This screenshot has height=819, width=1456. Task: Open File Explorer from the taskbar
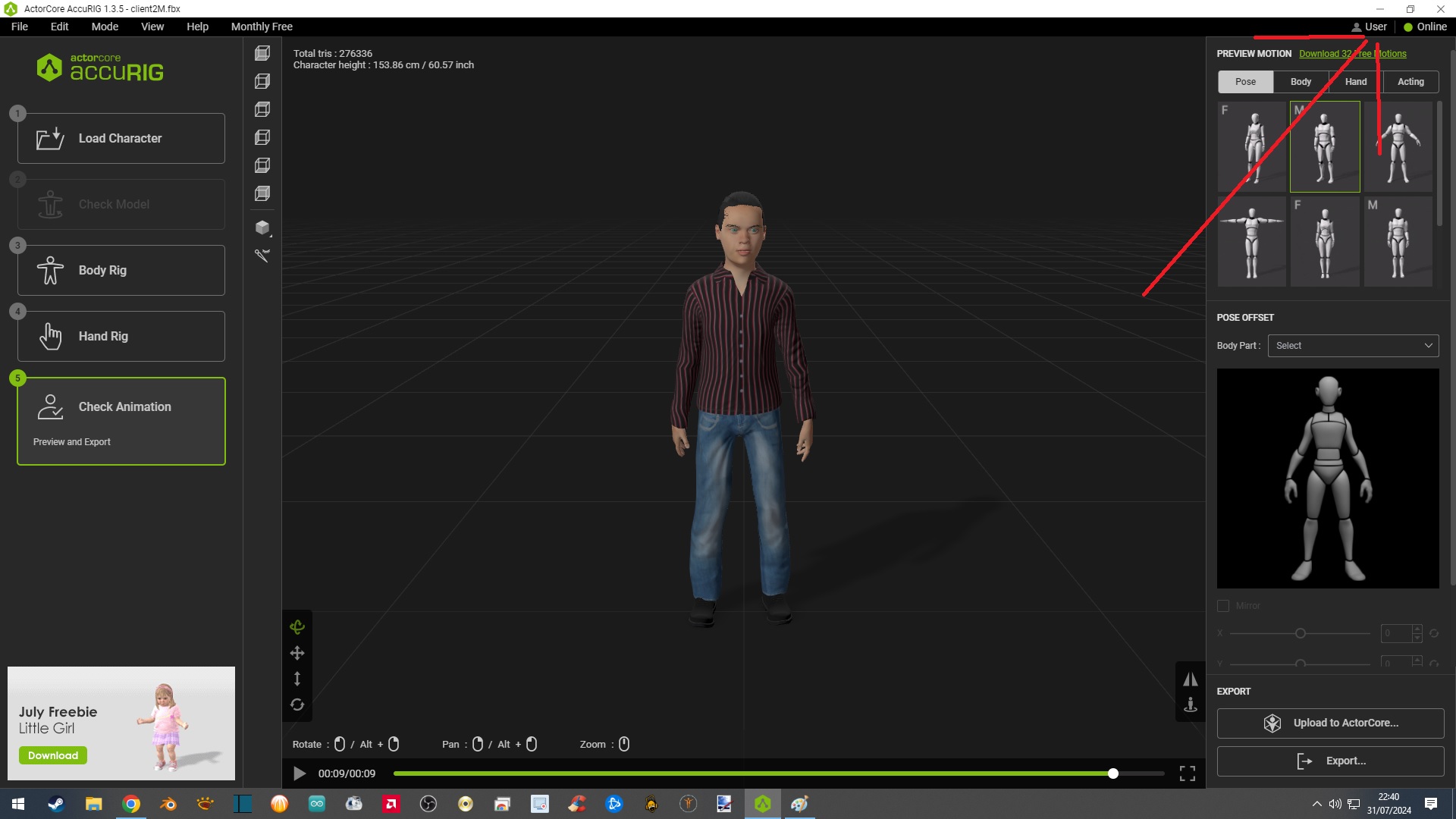pos(93,804)
